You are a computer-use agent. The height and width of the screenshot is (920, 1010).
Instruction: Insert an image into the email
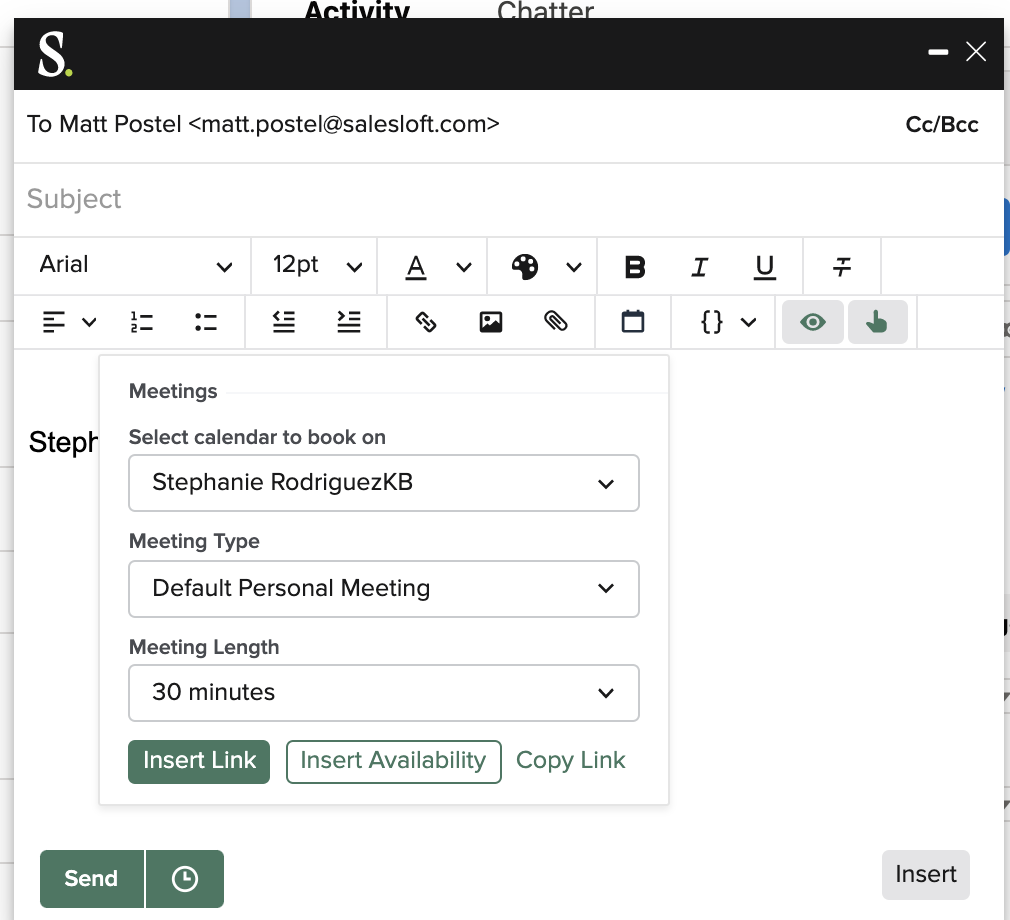click(x=491, y=322)
